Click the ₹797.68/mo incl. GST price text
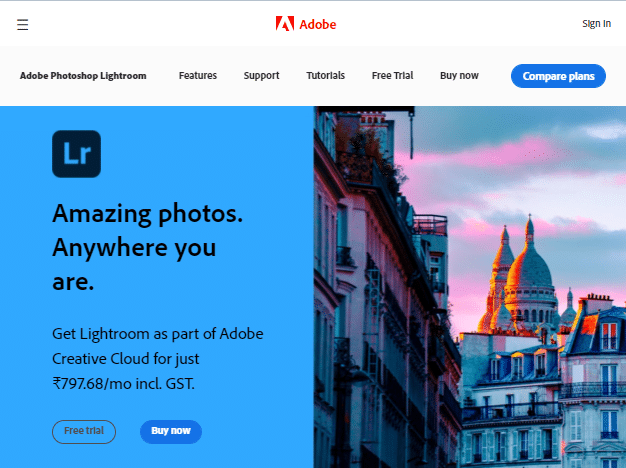626x468 pixels. 123,384
